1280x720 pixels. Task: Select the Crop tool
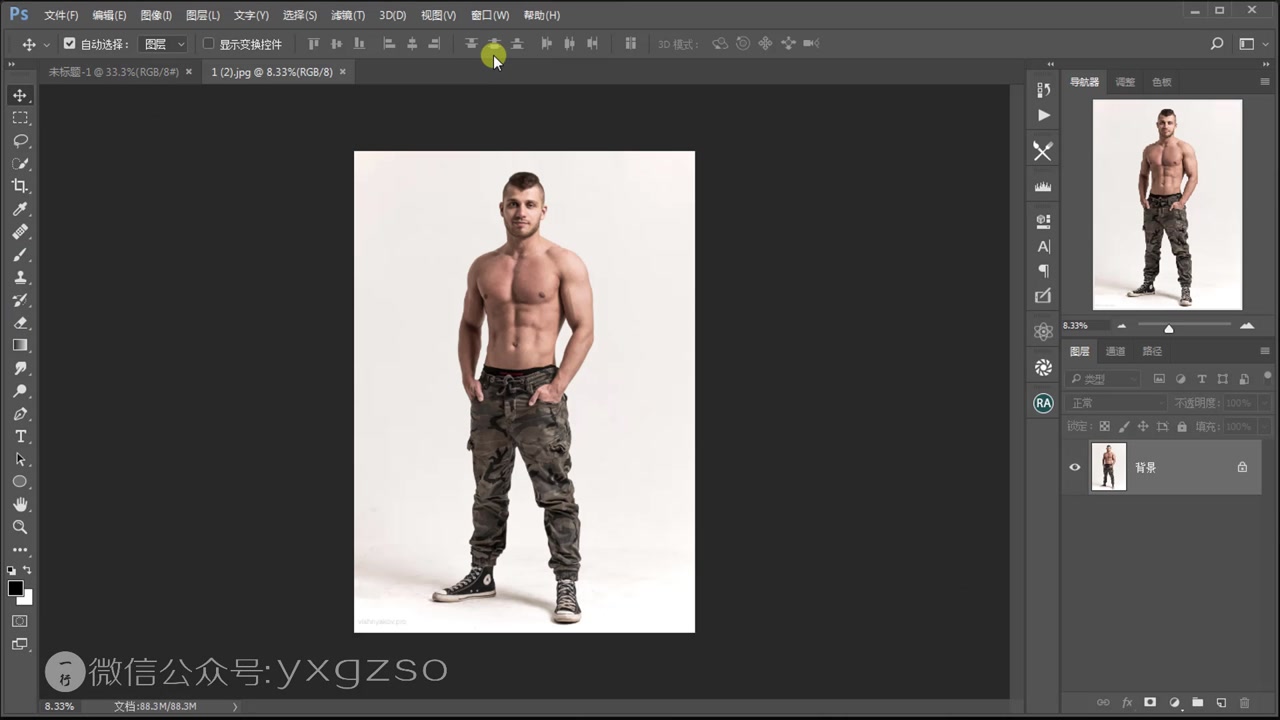click(x=20, y=186)
